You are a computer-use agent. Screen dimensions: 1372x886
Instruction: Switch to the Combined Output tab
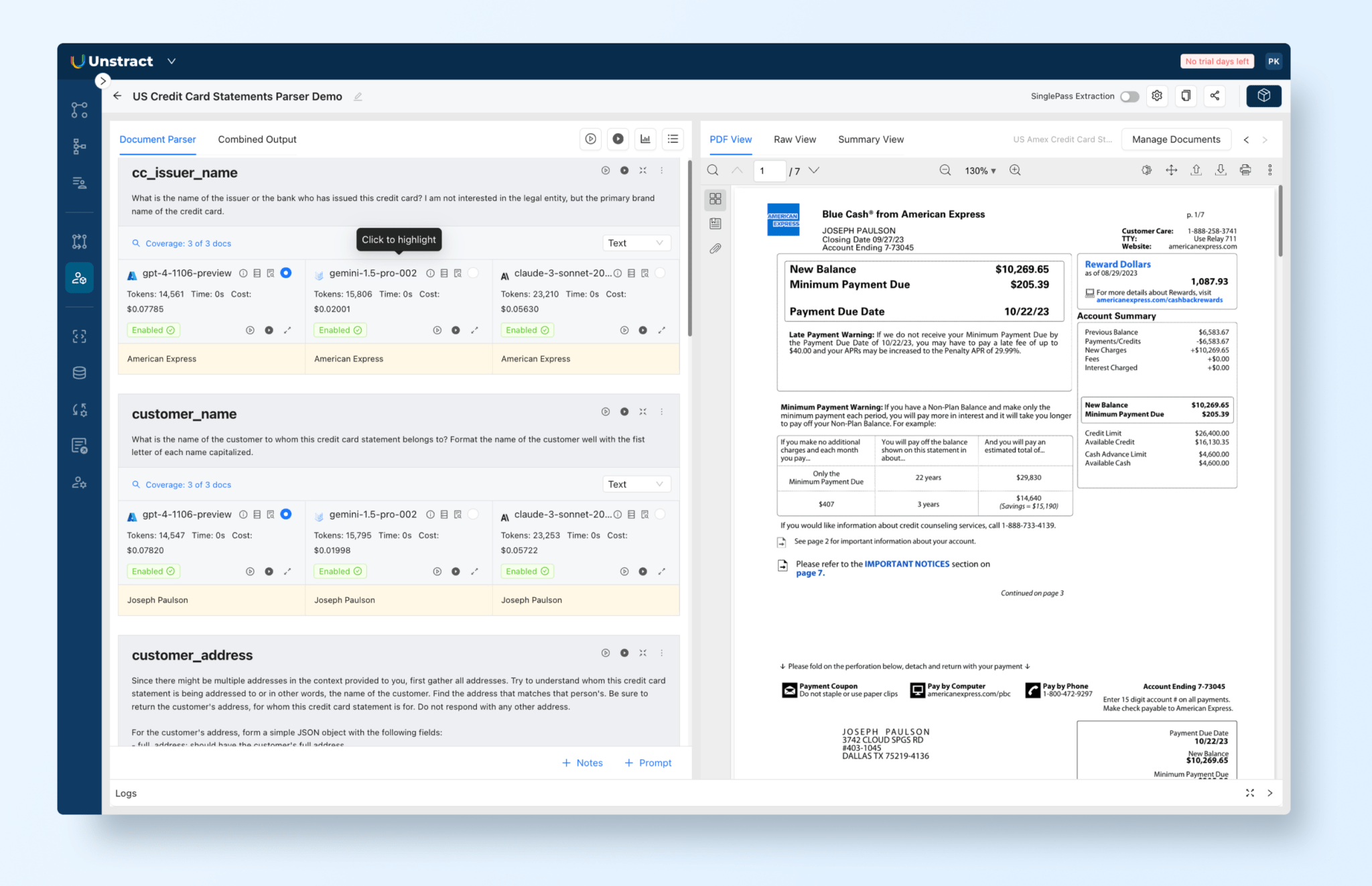point(257,139)
